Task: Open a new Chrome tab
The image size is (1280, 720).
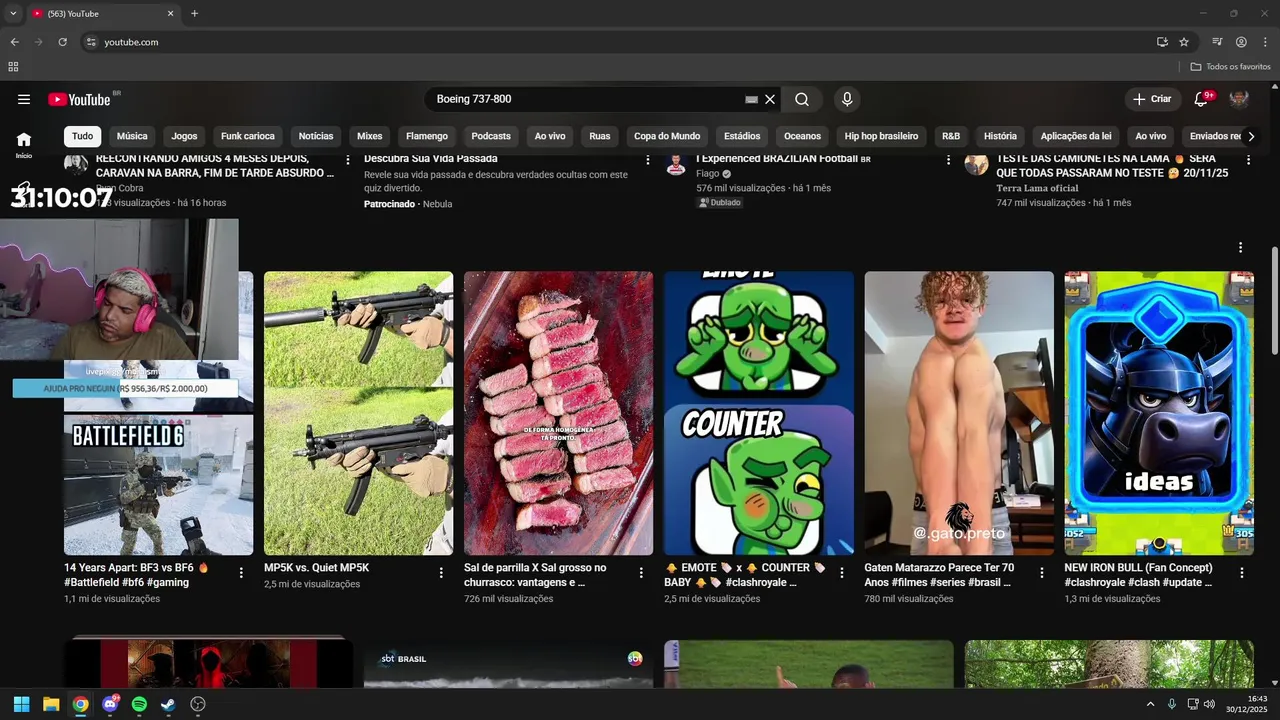Action: click(x=194, y=14)
